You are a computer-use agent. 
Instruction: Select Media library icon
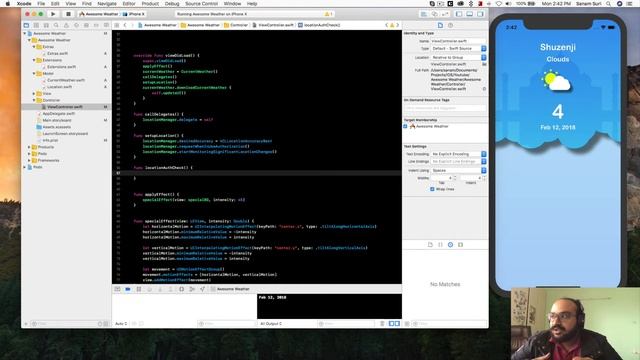tap(460, 244)
